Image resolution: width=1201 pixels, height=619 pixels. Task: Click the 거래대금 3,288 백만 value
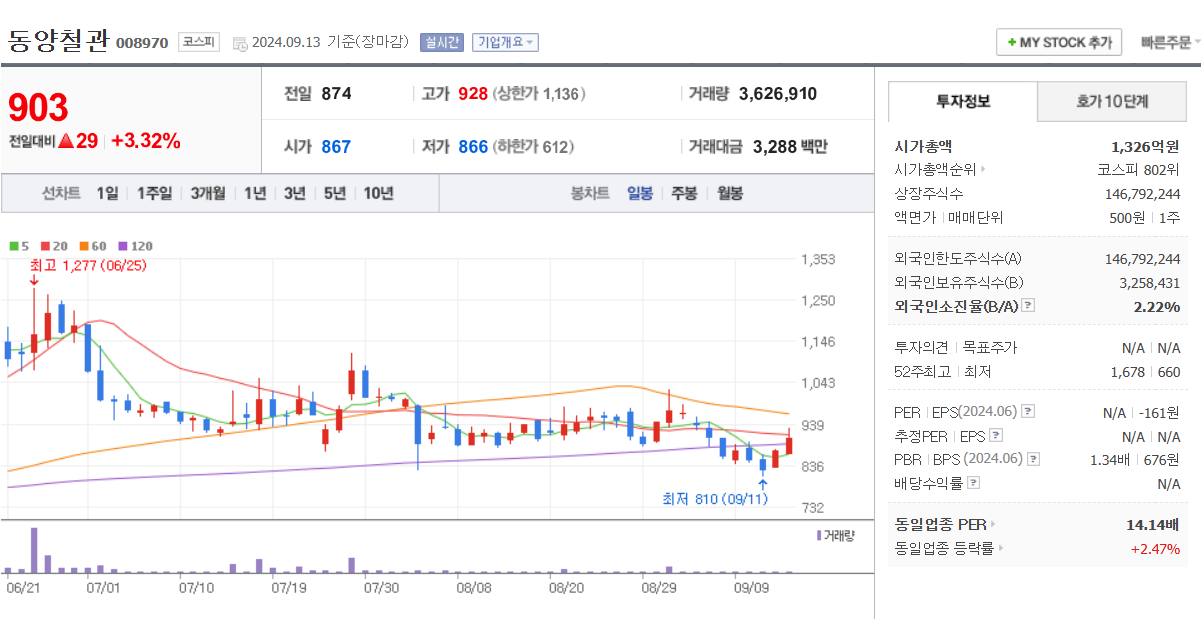[790, 147]
